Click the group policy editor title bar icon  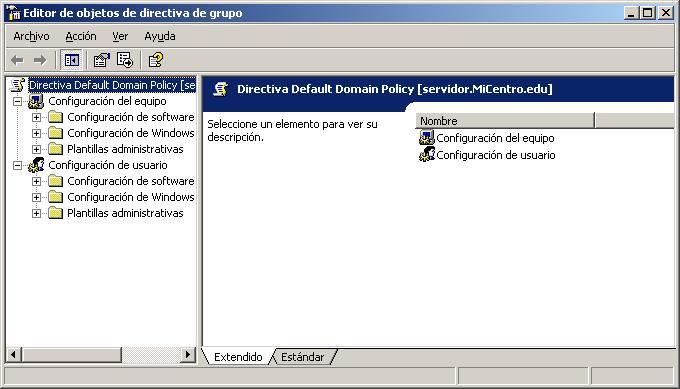coord(13,13)
